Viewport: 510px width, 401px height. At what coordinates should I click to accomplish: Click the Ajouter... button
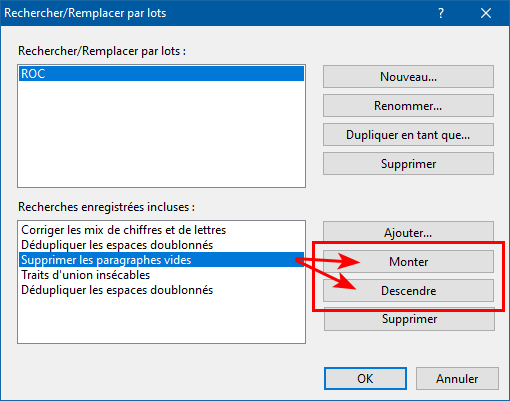tap(408, 232)
